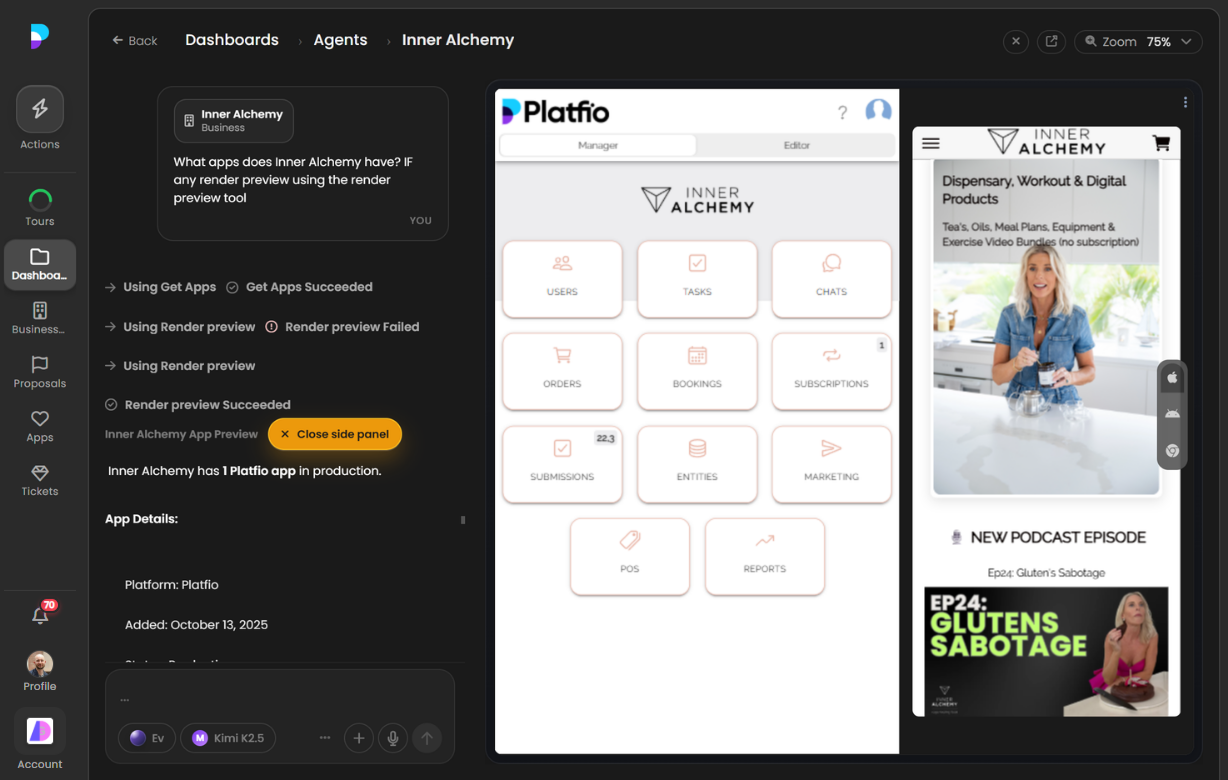
Task: Select the Chrome web preview icon
Action: 1172,451
